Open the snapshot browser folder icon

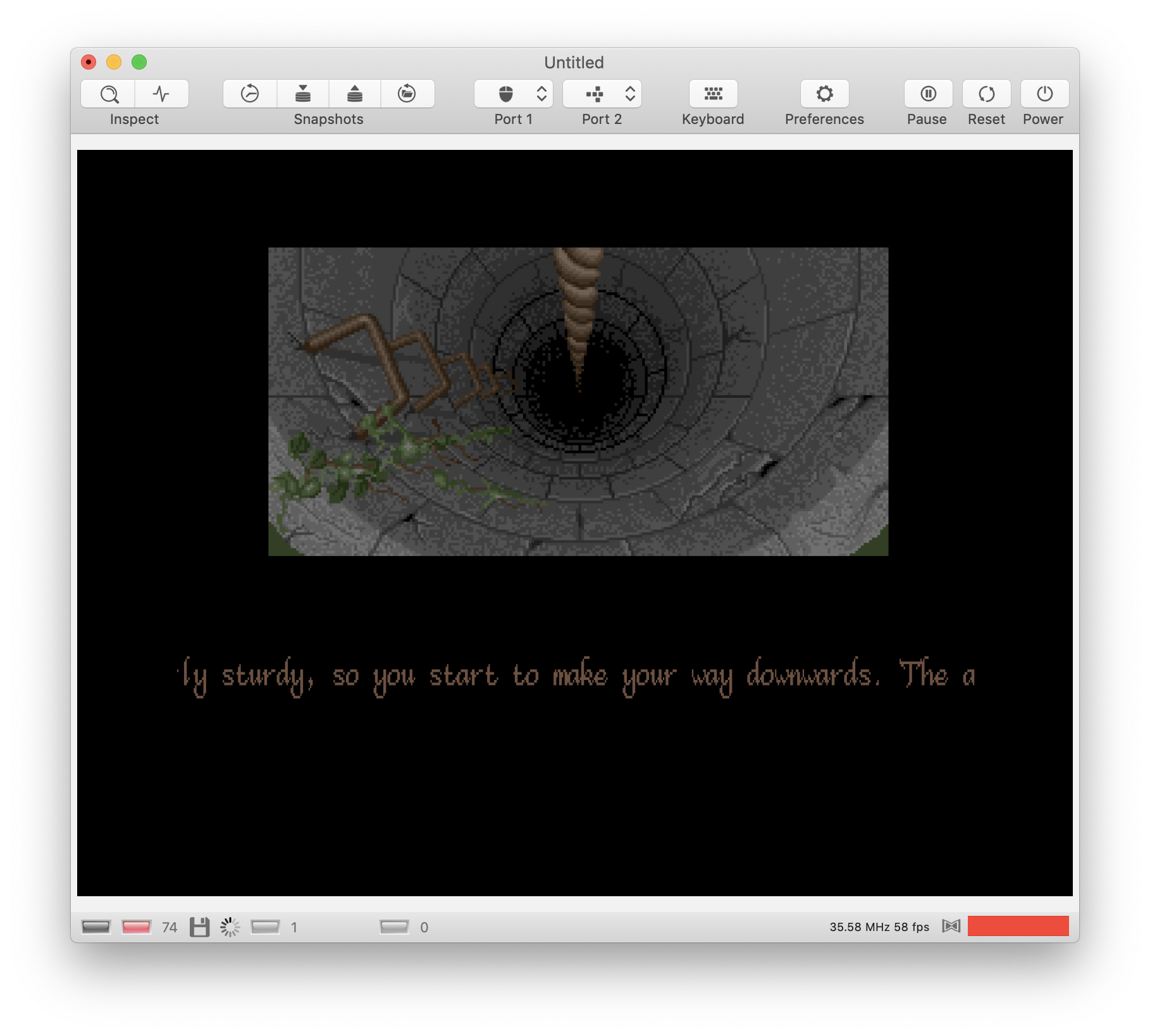click(x=407, y=94)
